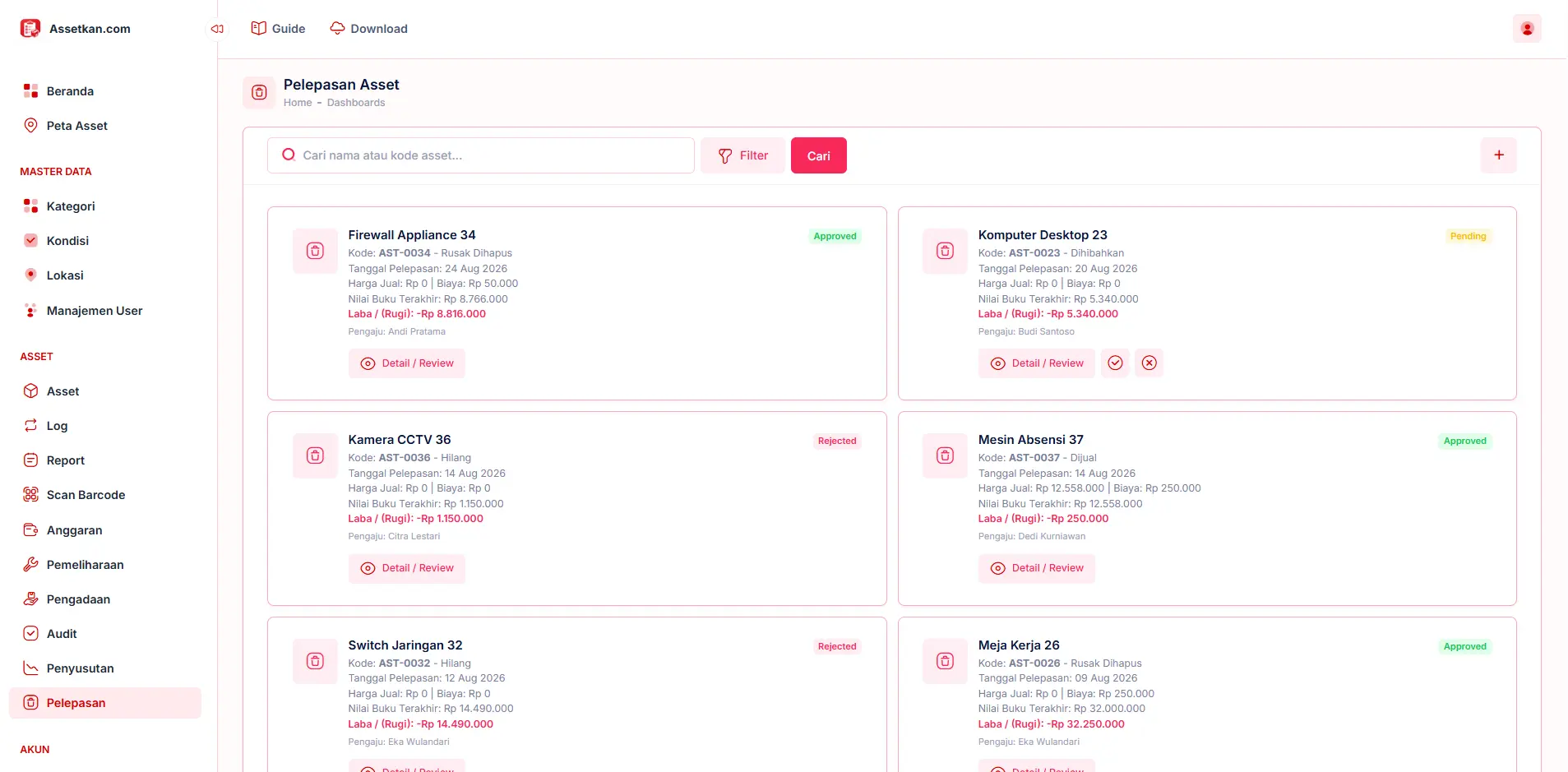
Task: Click the loss value -Rp 8.816.000
Action: [451, 314]
